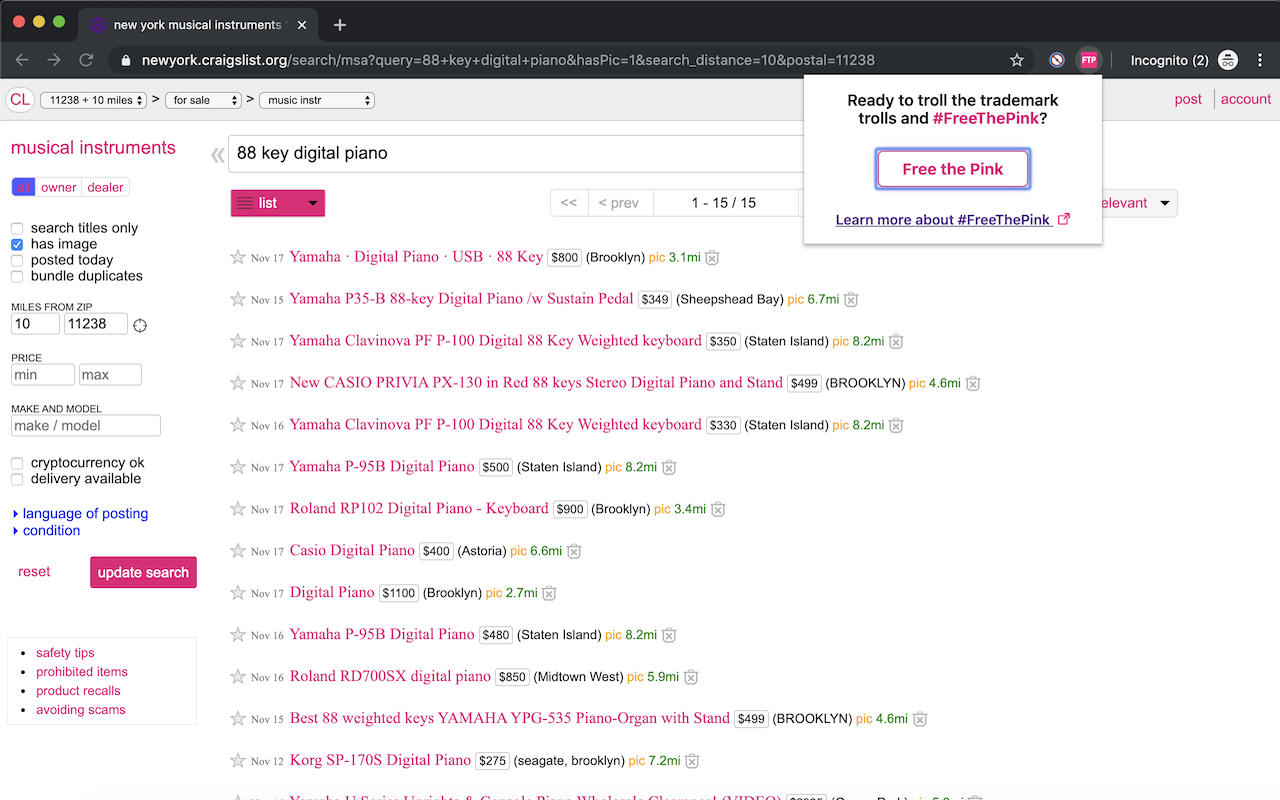Favorite the Yamaha USB 88 Key $800 listing
The width and height of the screenshot is (1280, 800).
[238, 257]
